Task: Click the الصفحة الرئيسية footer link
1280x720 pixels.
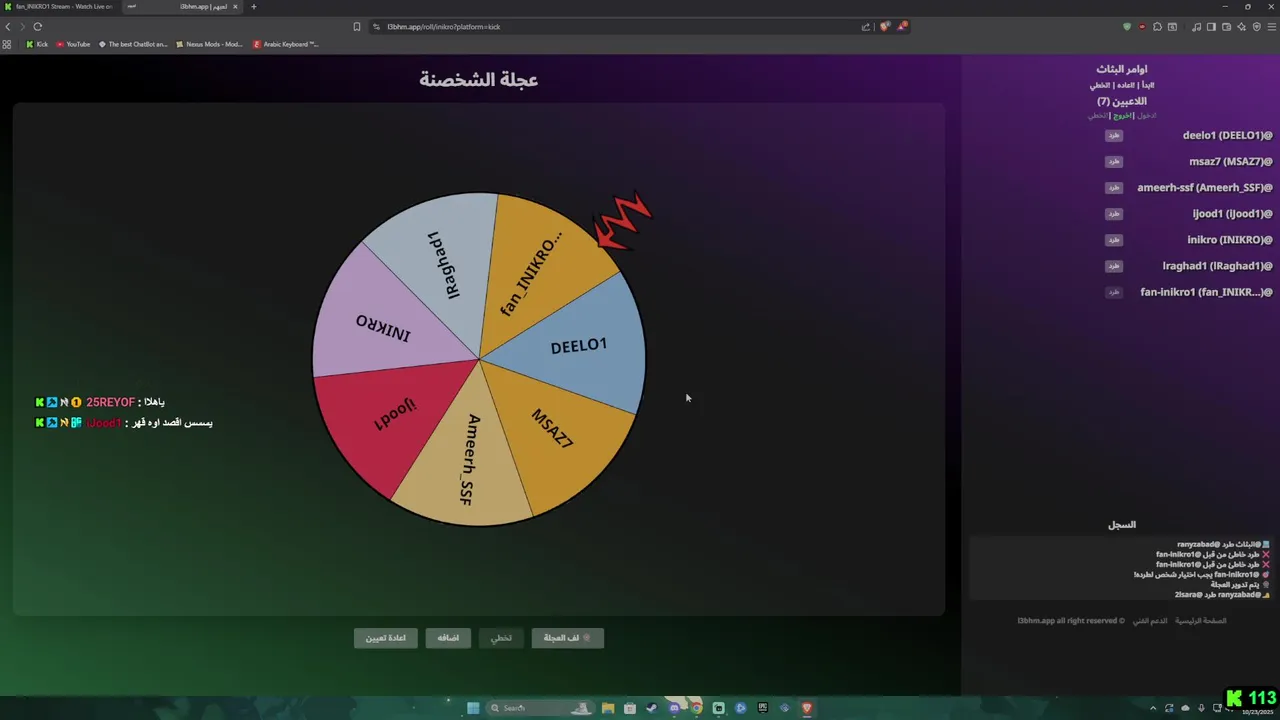Action: [x=1200, y=621]
